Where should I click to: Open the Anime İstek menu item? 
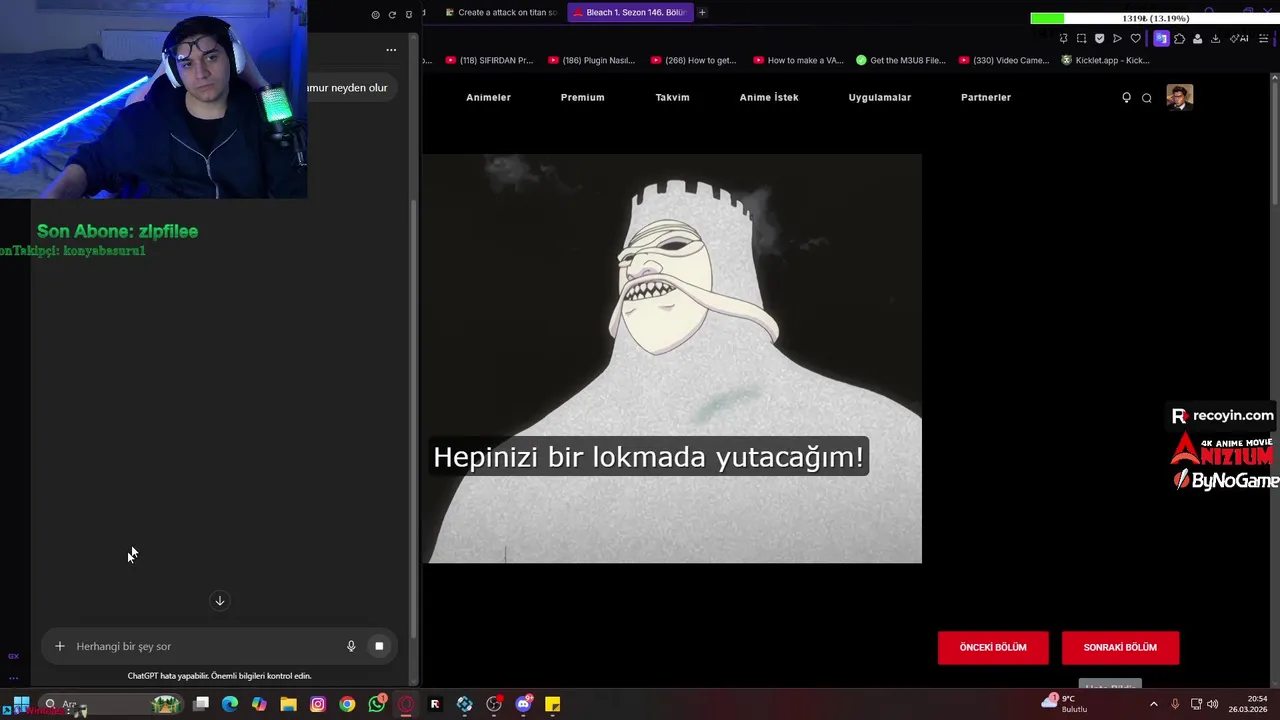tap(768, 97)
